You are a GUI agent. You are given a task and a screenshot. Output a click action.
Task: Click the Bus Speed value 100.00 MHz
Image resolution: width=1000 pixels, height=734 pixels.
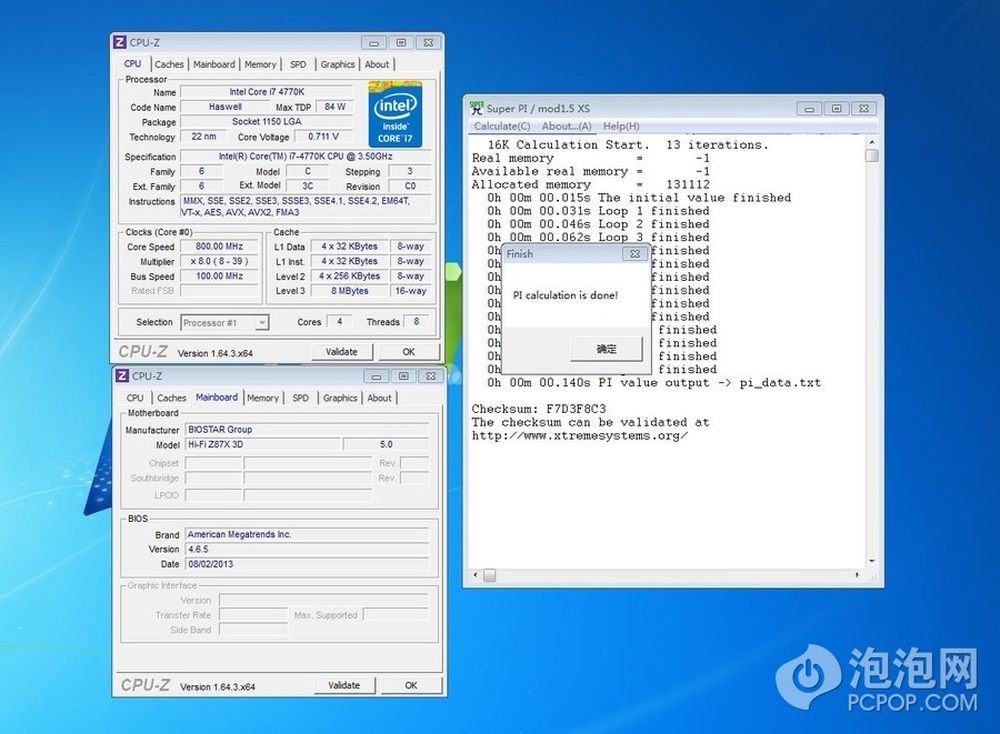pyautogui.click(x=219, y=276)
